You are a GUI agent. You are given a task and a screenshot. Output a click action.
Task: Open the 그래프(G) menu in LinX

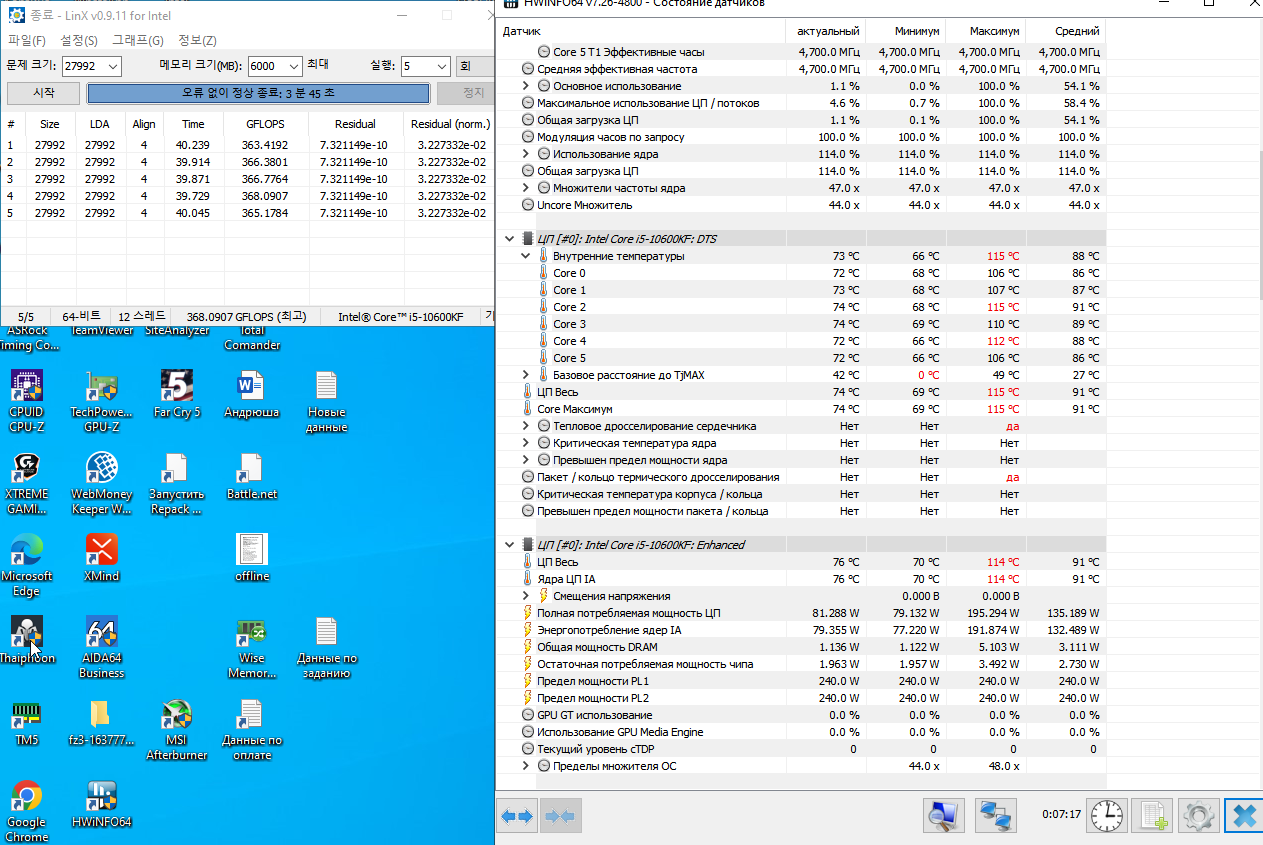click(138, 41)
